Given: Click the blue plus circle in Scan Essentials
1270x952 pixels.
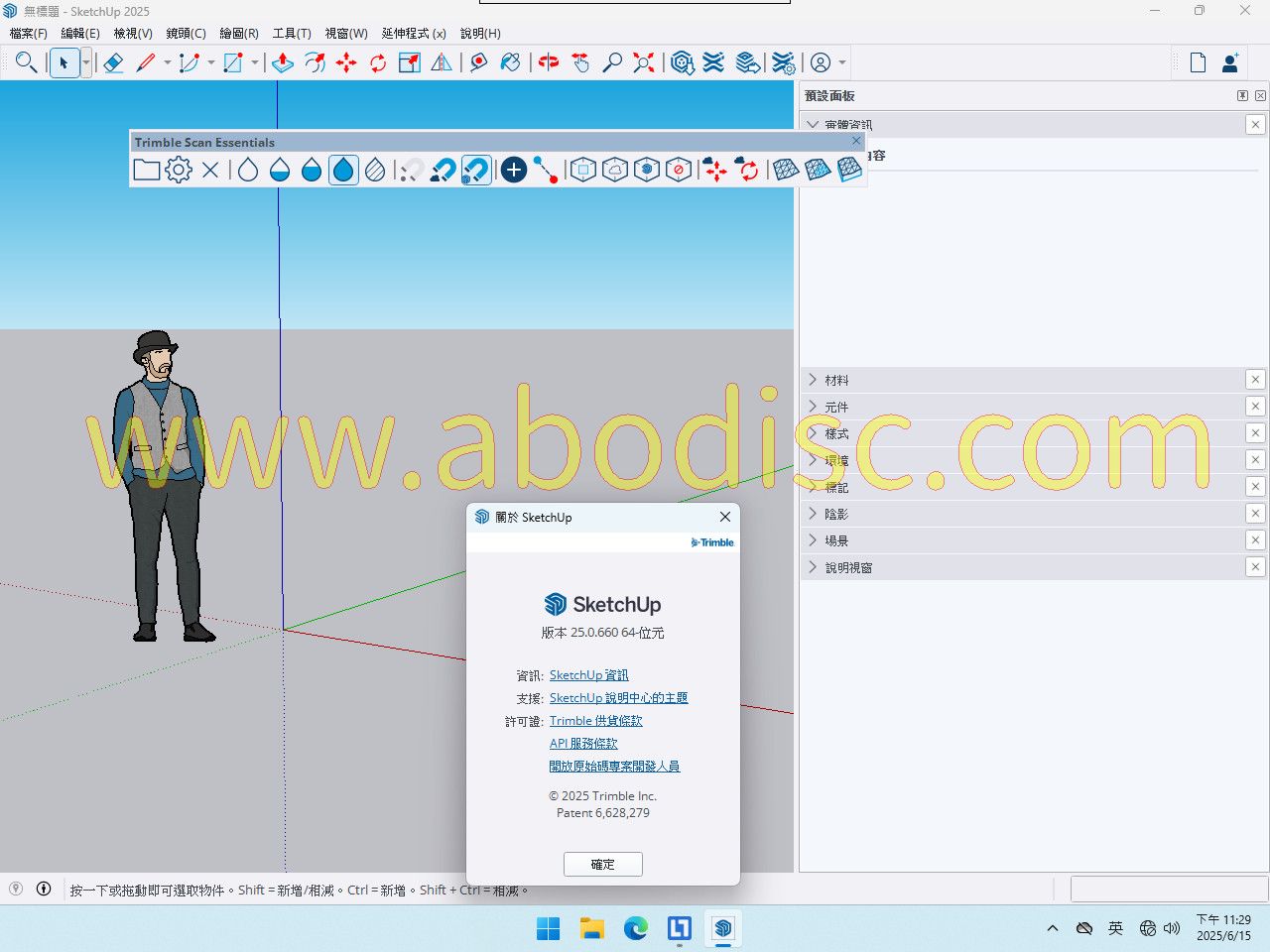Looking at the screenshot, I should click(513, 170).
